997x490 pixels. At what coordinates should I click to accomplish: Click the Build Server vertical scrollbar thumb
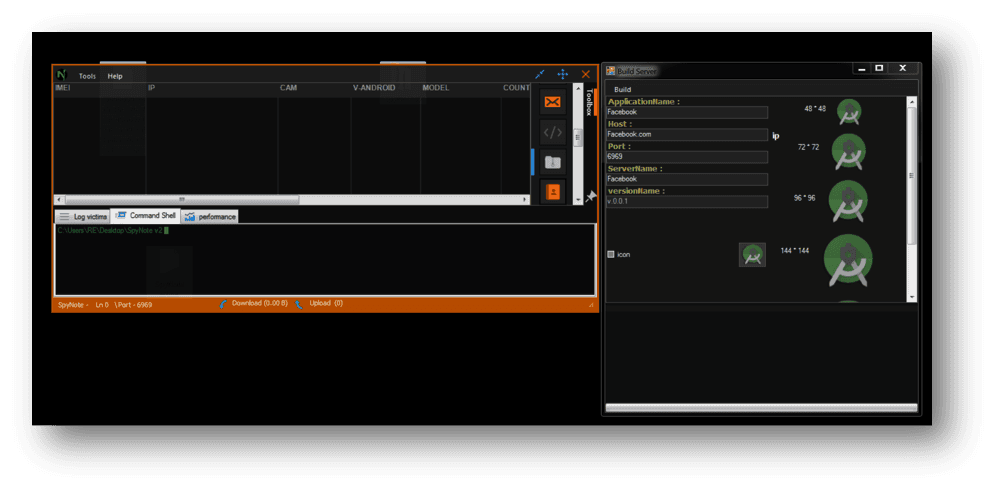912,175
